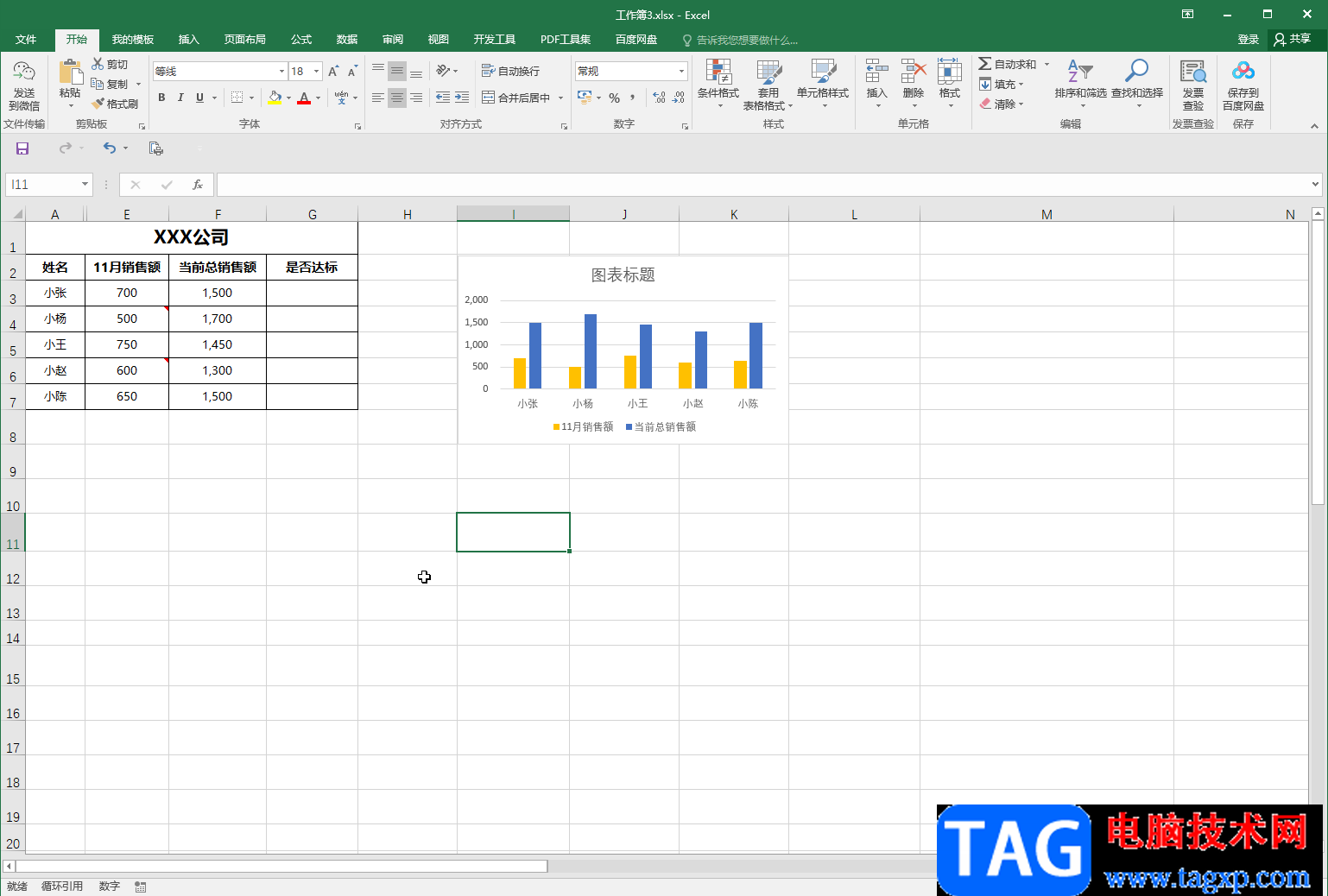Toggle Wrap Text (自动换行)
Image resolution: width=1328 pixels, height=896 pixels.
510,71
